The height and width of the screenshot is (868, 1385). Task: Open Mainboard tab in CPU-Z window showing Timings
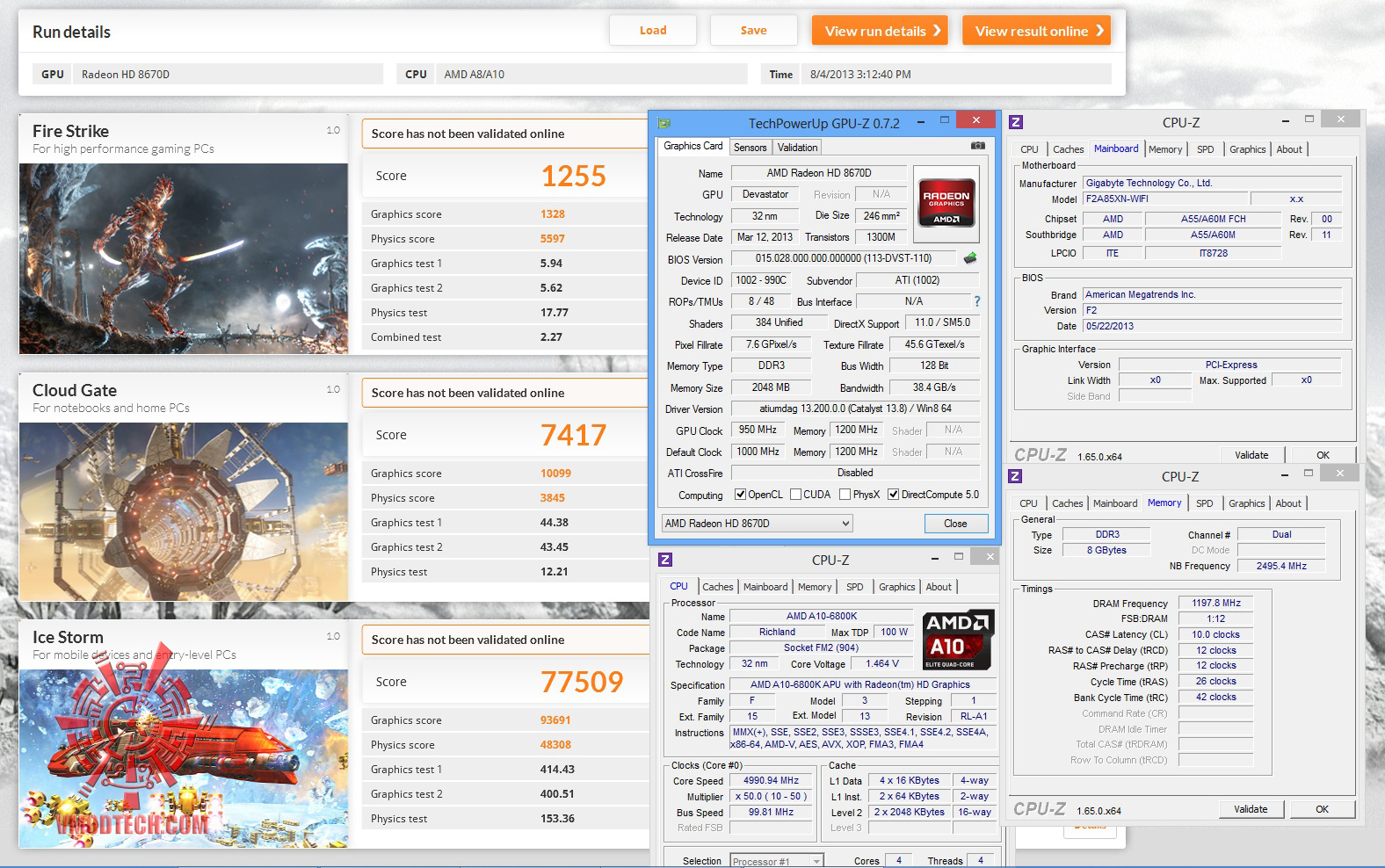(x=1115, y=503)
